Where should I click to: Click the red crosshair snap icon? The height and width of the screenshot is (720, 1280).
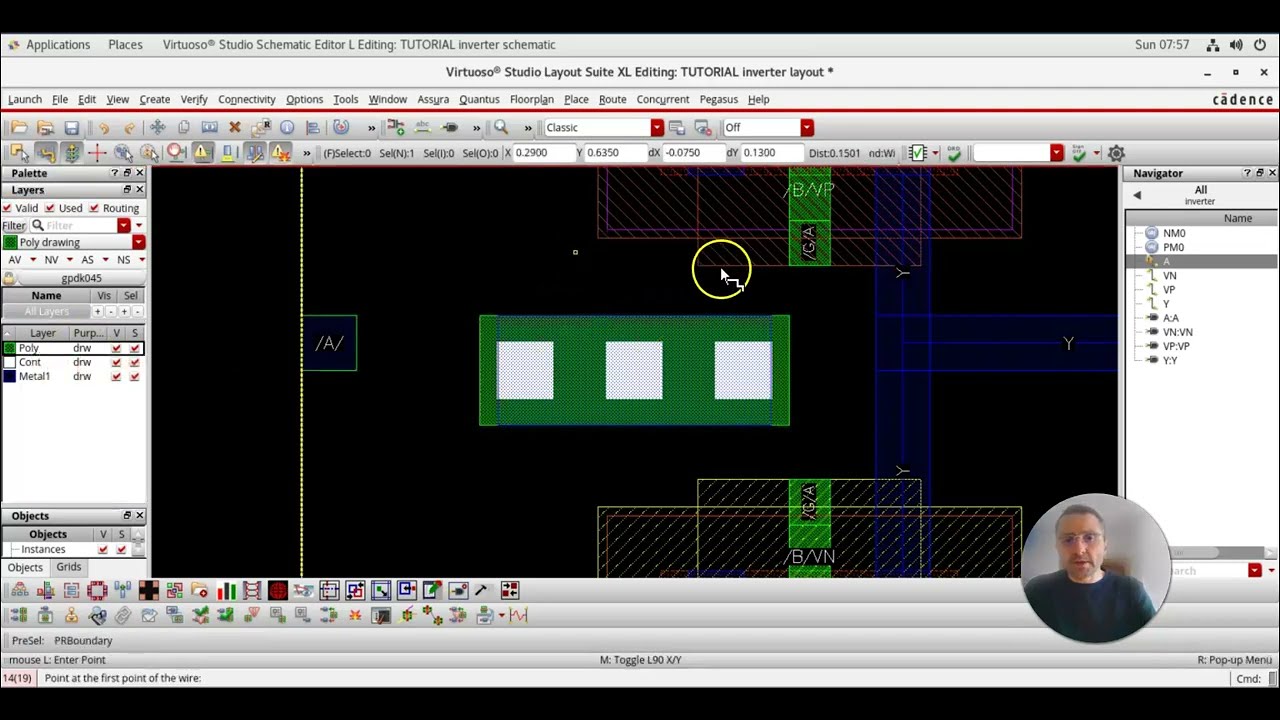tap(97, 153)
